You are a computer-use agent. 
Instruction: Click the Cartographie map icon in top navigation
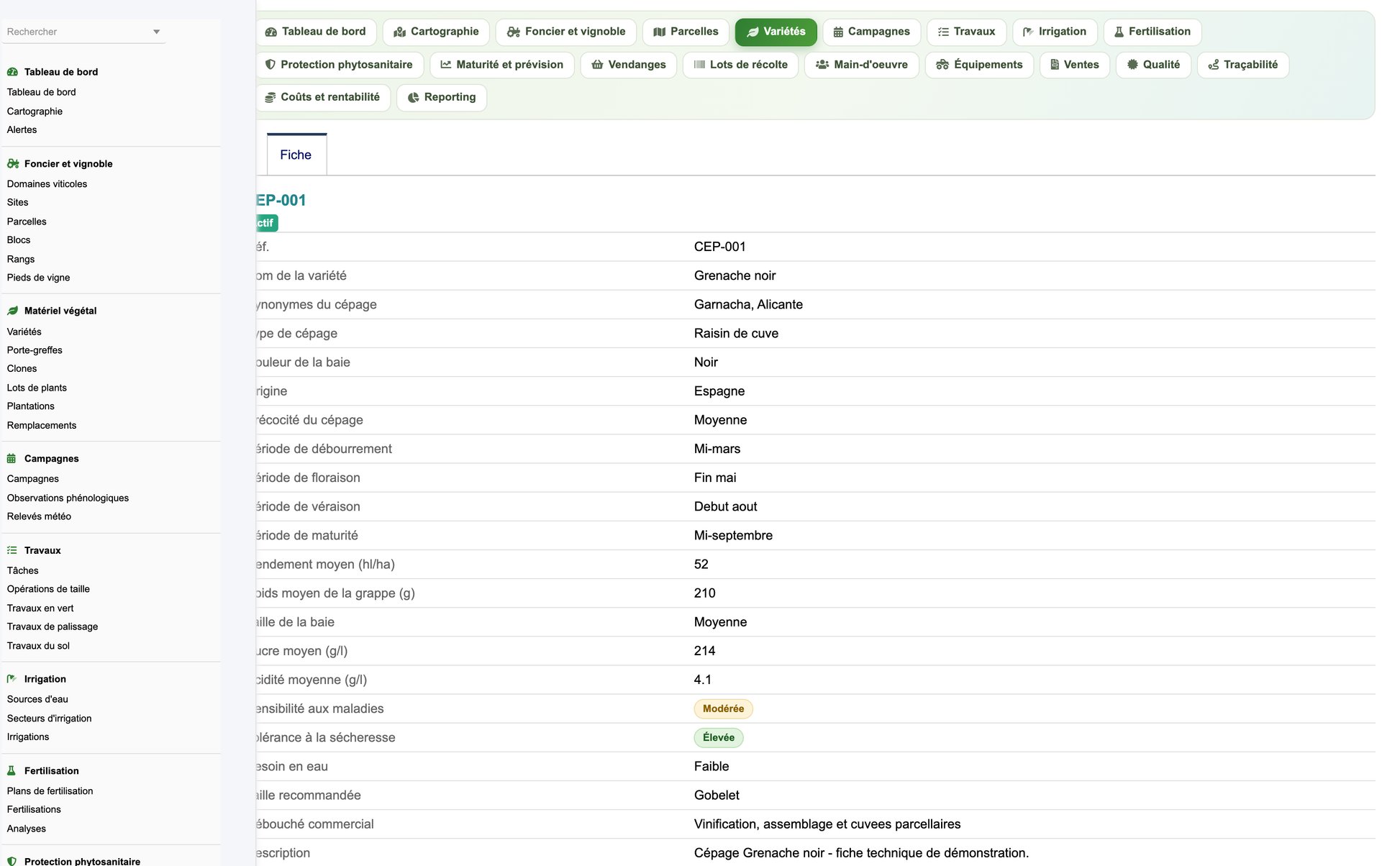pyautogui.click(x=400, y=32)
